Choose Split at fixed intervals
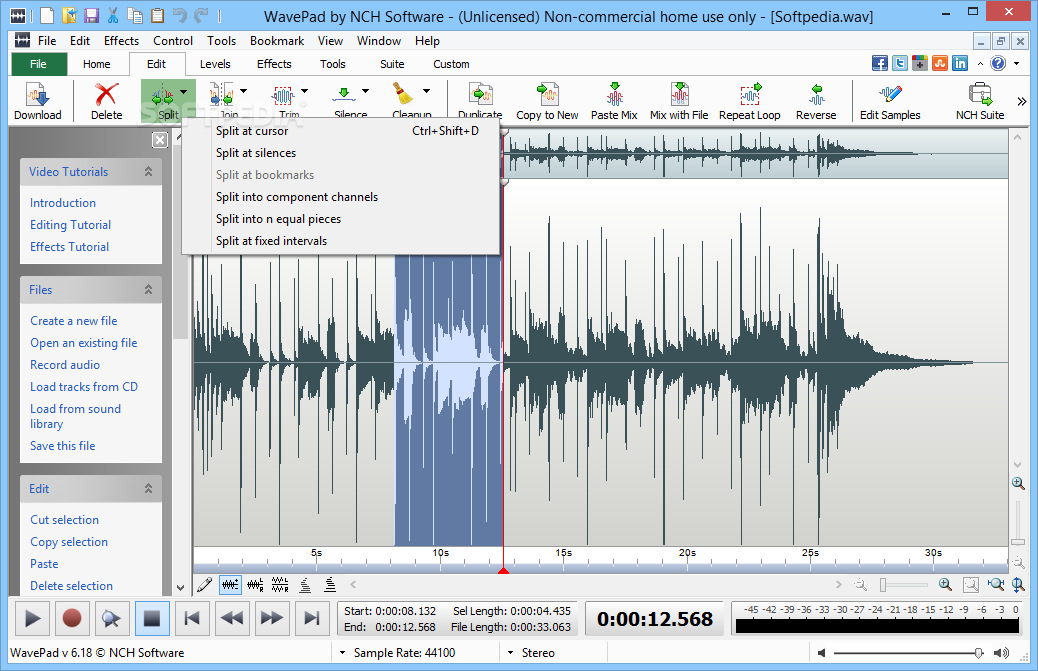The width and height of the screenshot is (1038, 671). (x=340, y=241)
